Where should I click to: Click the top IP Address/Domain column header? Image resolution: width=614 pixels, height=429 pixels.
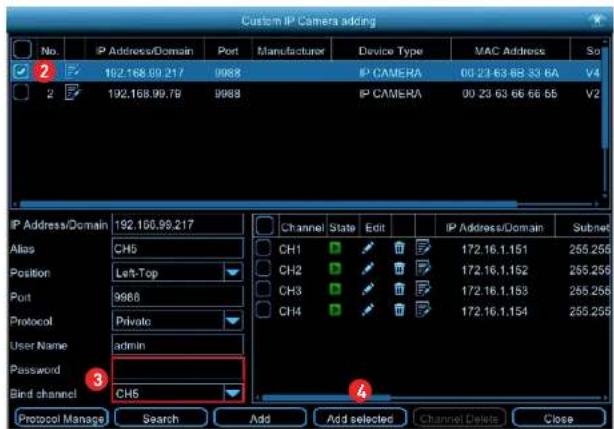tap(144, 50)
